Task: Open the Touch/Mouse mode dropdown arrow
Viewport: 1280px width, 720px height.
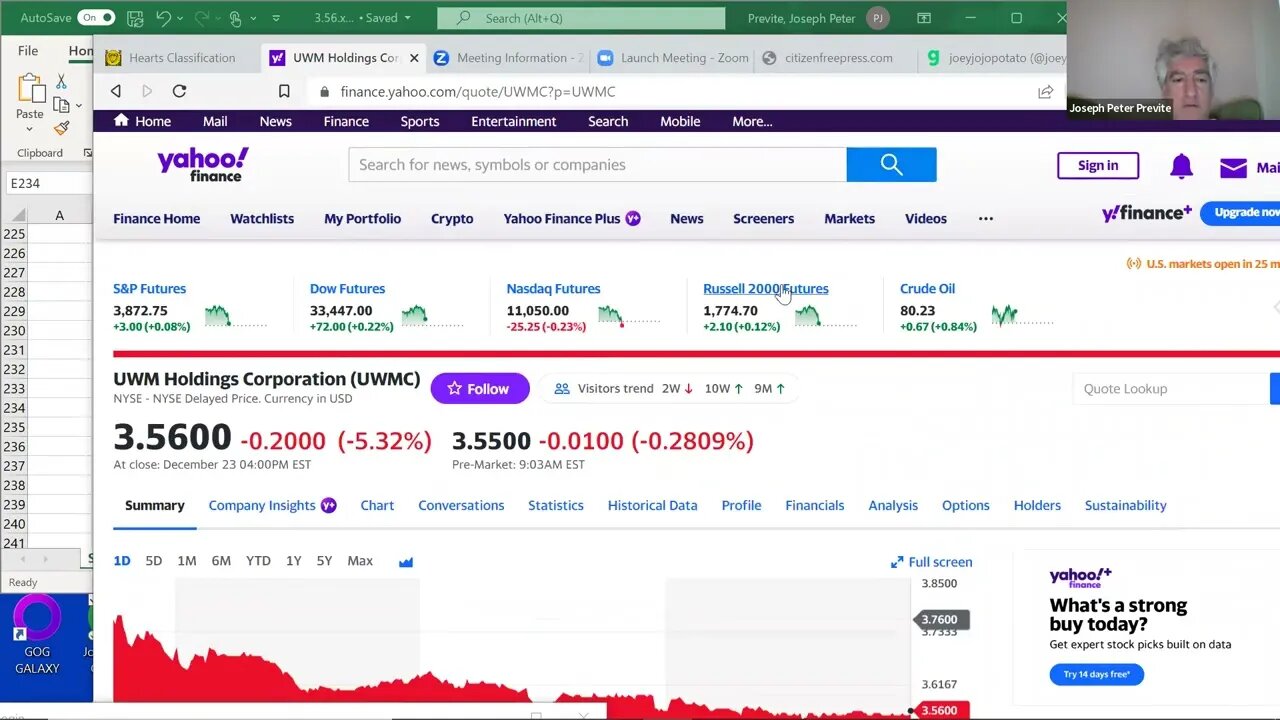Action: pos(251,18)
